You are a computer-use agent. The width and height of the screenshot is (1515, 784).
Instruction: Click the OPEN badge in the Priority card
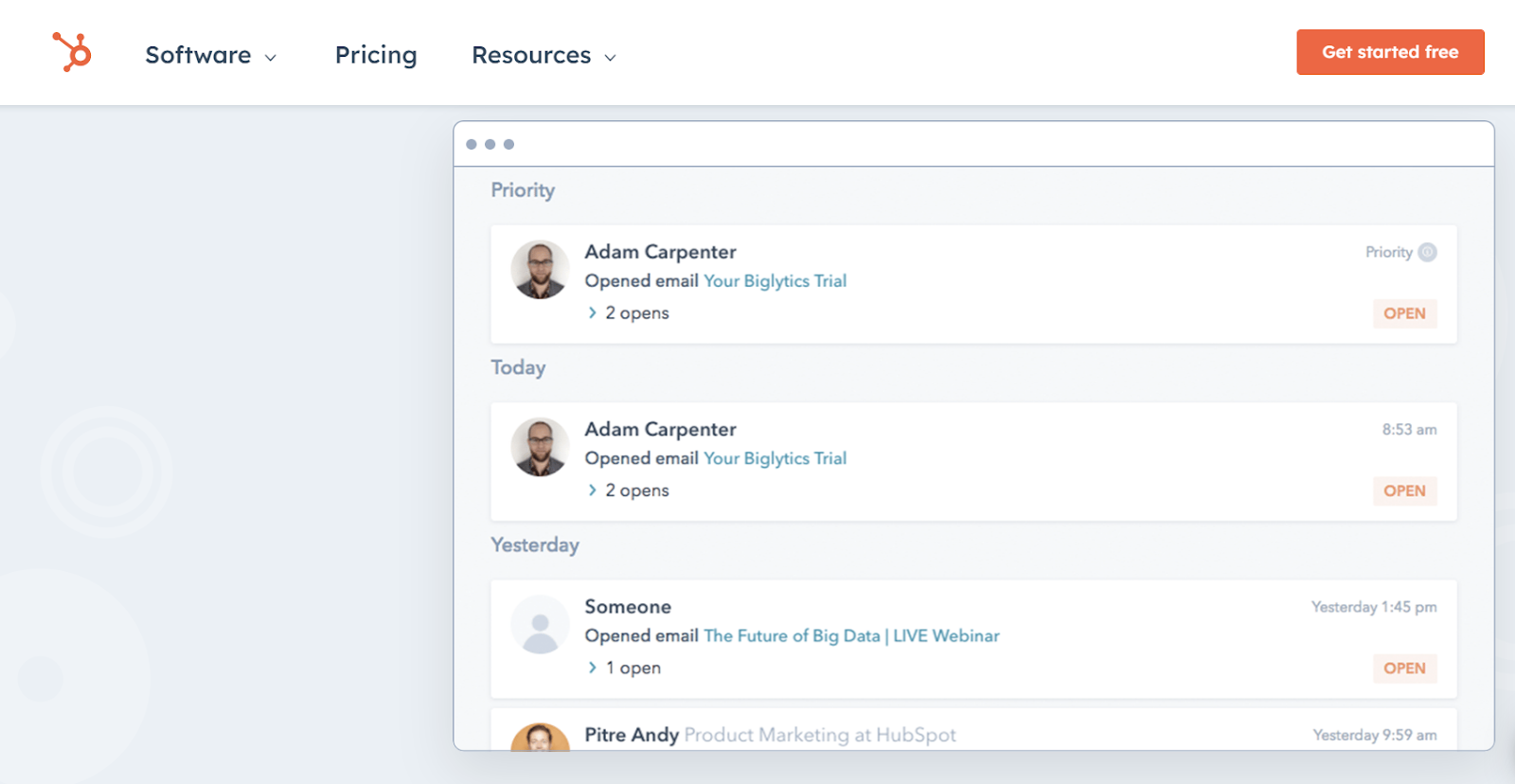coord(1404,313)
